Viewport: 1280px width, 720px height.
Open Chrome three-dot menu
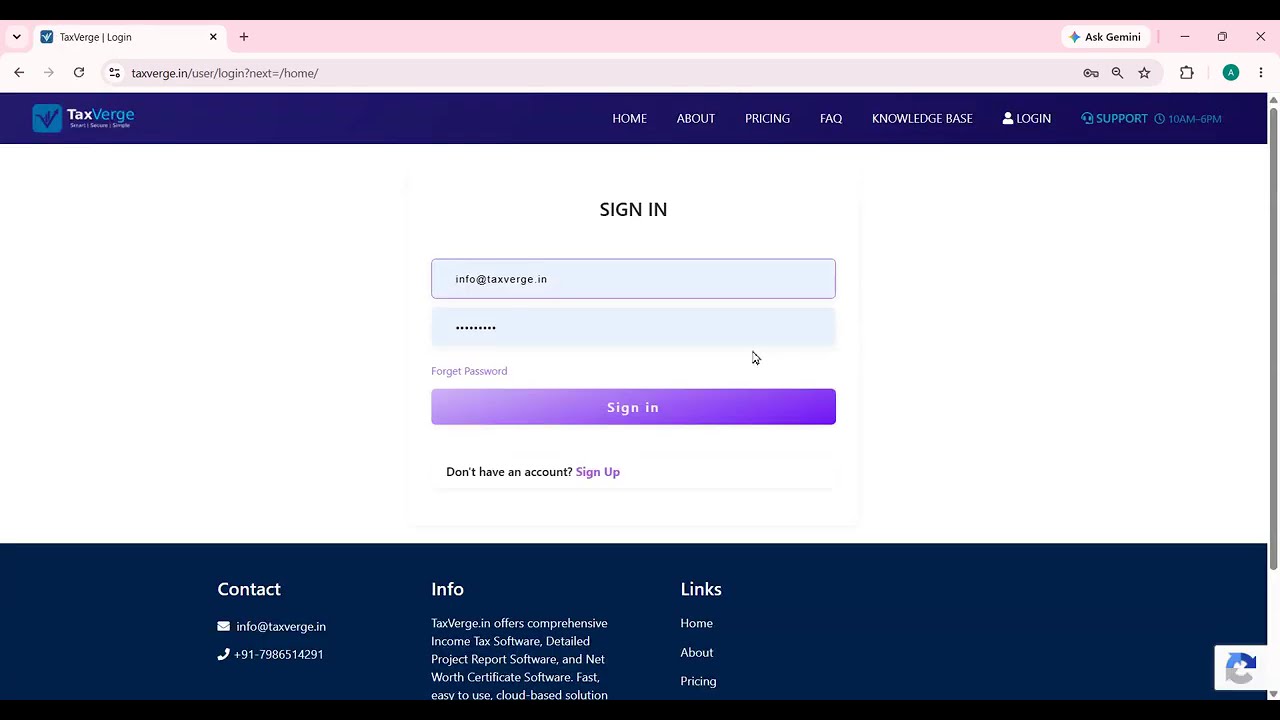(1261, 73)
